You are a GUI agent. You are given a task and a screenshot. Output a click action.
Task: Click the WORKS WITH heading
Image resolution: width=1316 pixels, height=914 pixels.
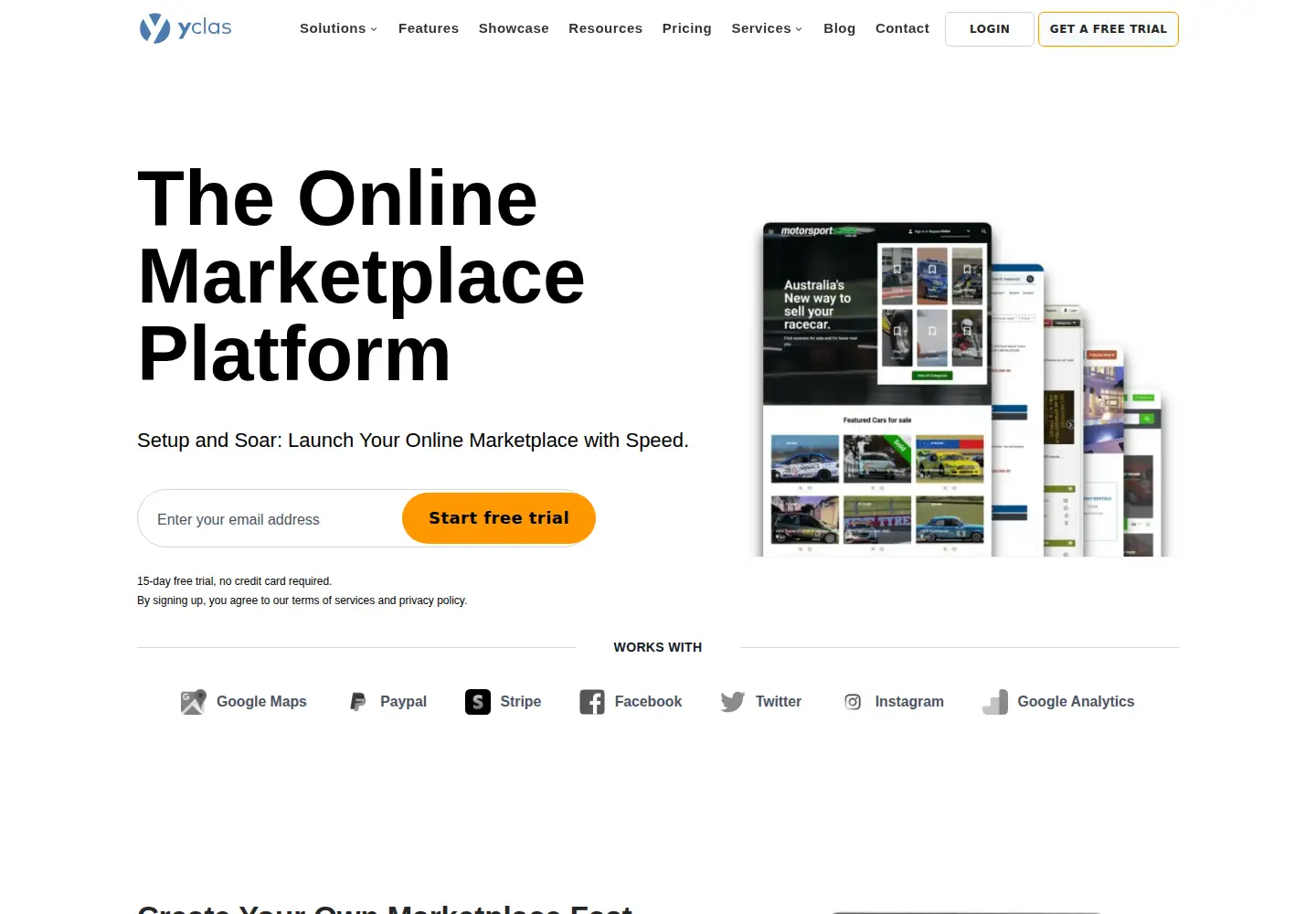(x=658, y=647)
